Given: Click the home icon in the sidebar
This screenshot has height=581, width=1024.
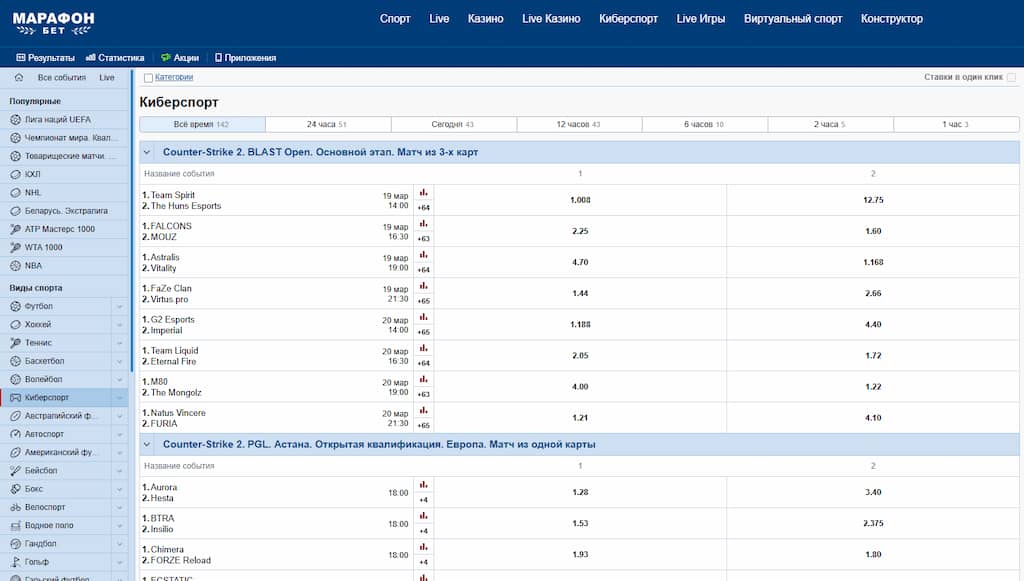Looking at the screenshot, I should pos(19,77).
